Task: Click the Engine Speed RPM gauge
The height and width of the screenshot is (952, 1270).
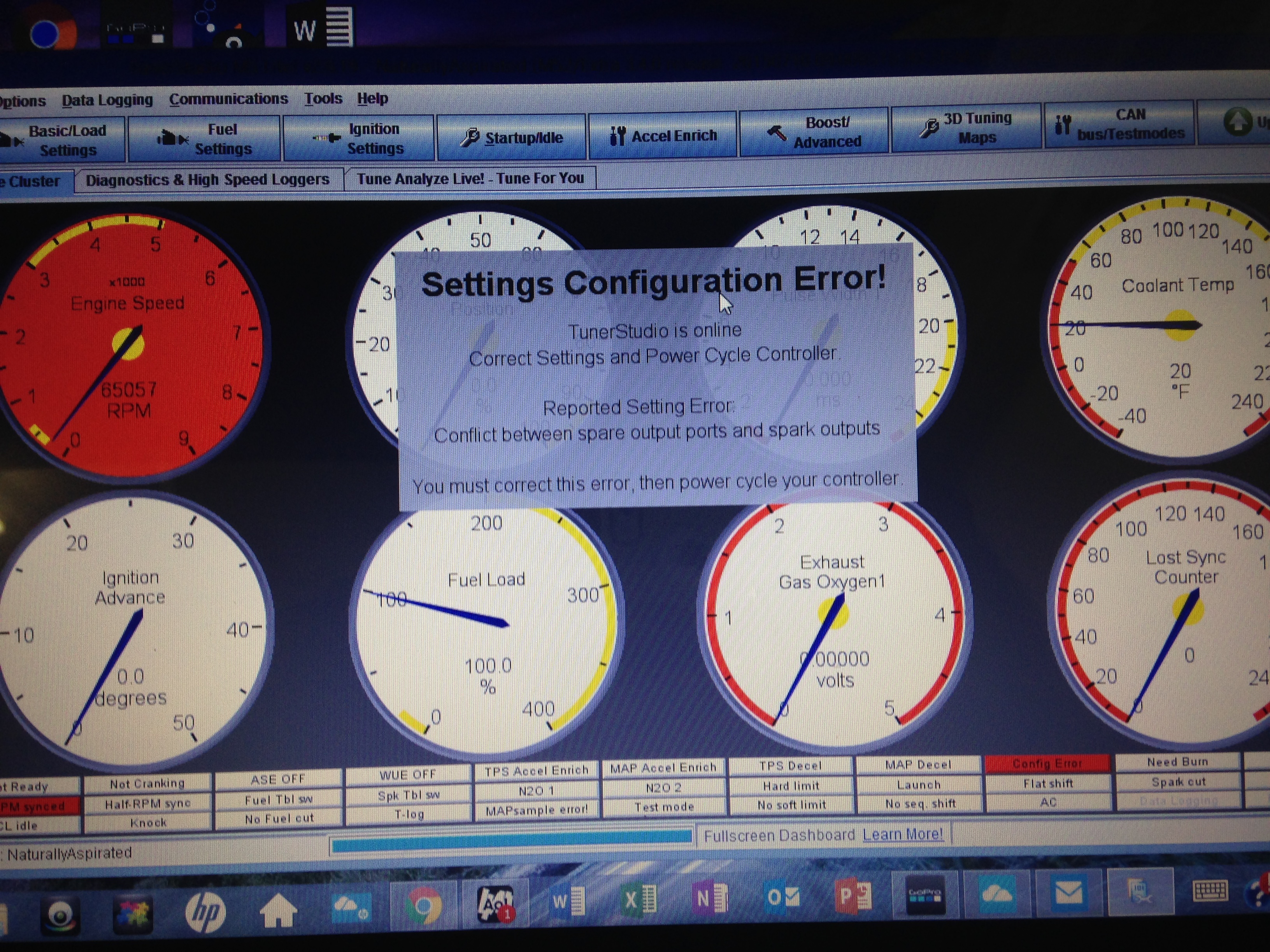Action: tap(128, 344)
